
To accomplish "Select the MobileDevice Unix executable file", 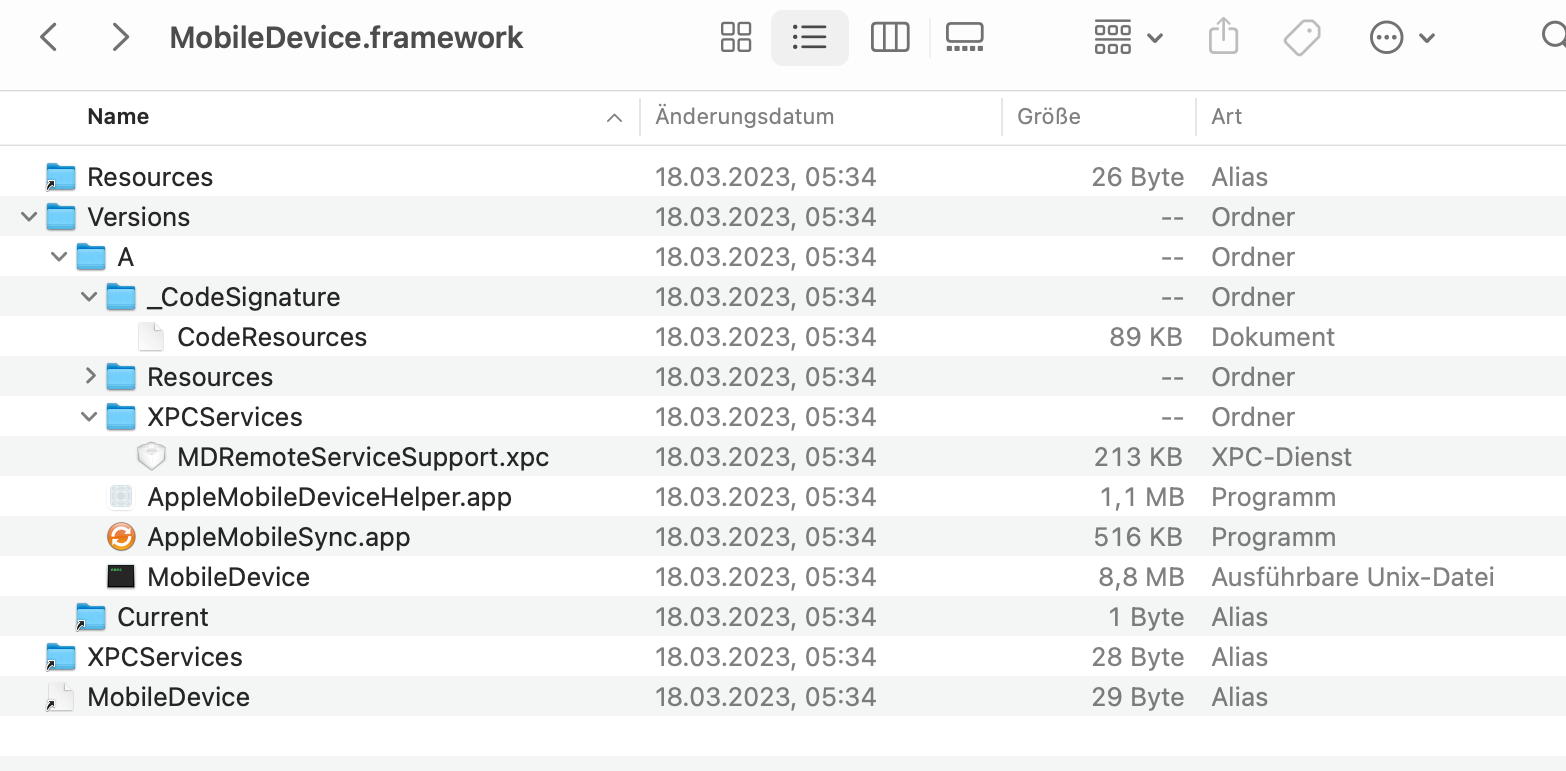I will pyautogui.click(x=228, y=577).
